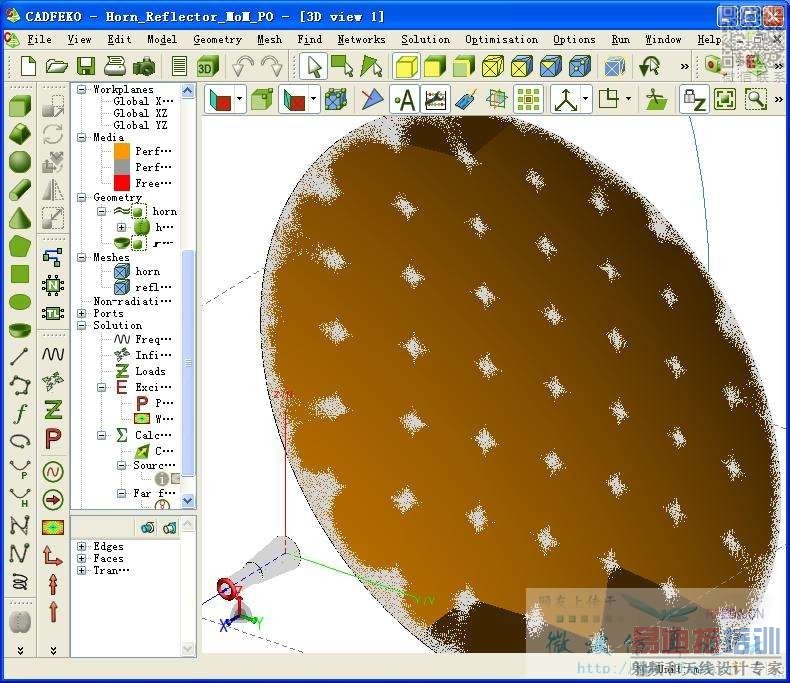Open the Run menu
790x683 pixels.
click(620, 39)
